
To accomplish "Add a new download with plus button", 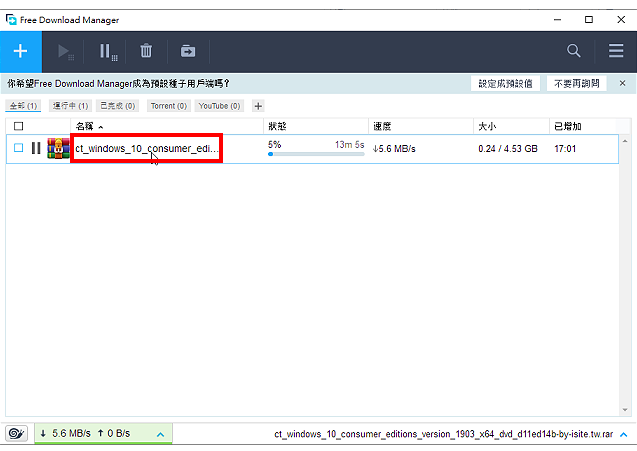I will 20,52.
